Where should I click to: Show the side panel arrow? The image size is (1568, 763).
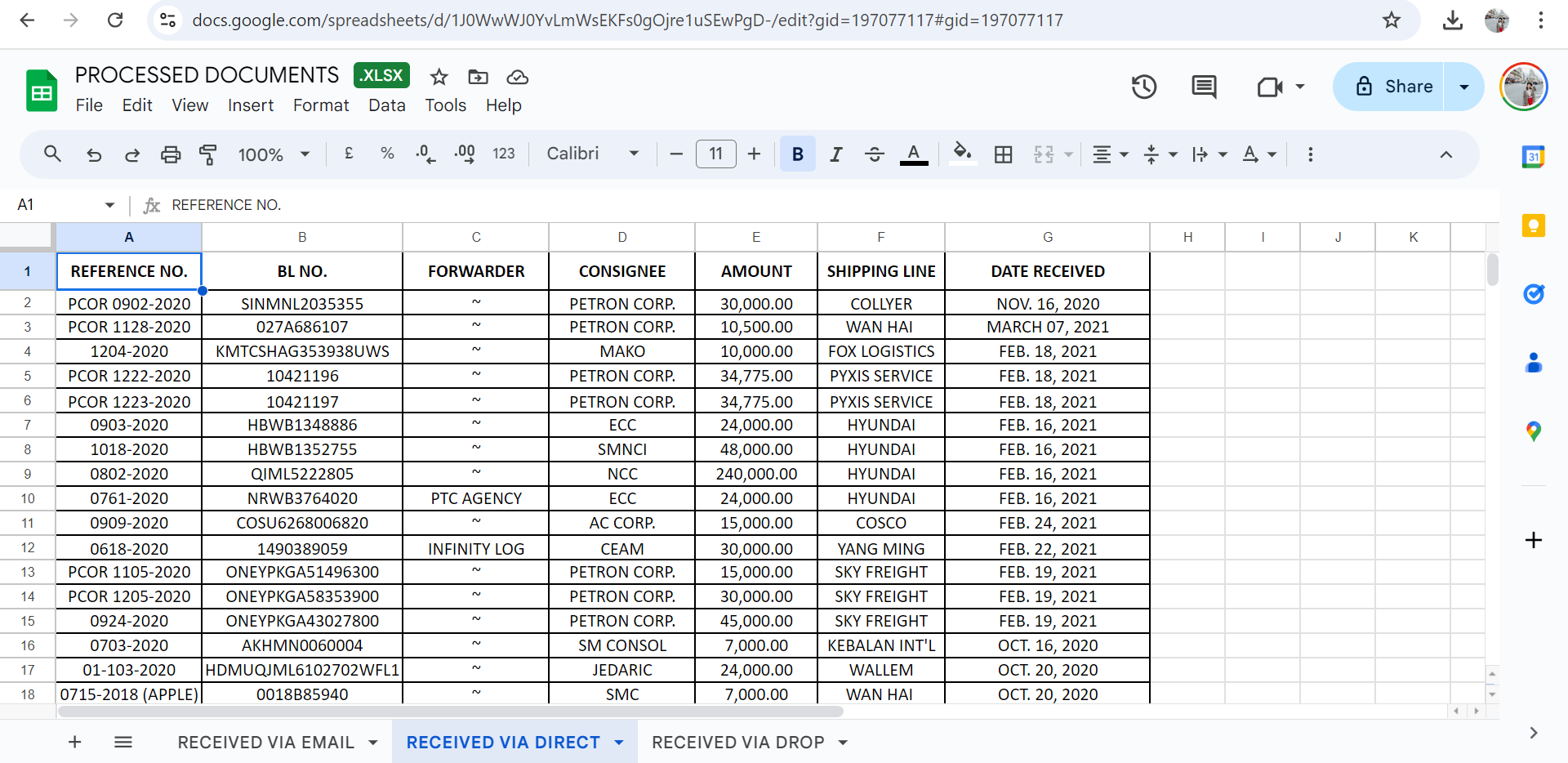[x=1534, y=733]
